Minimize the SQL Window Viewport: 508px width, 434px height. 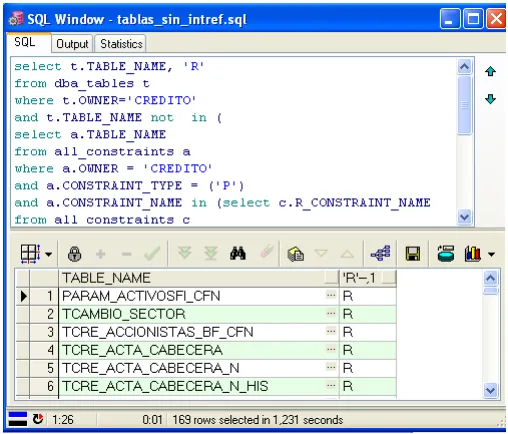(450, 19)
